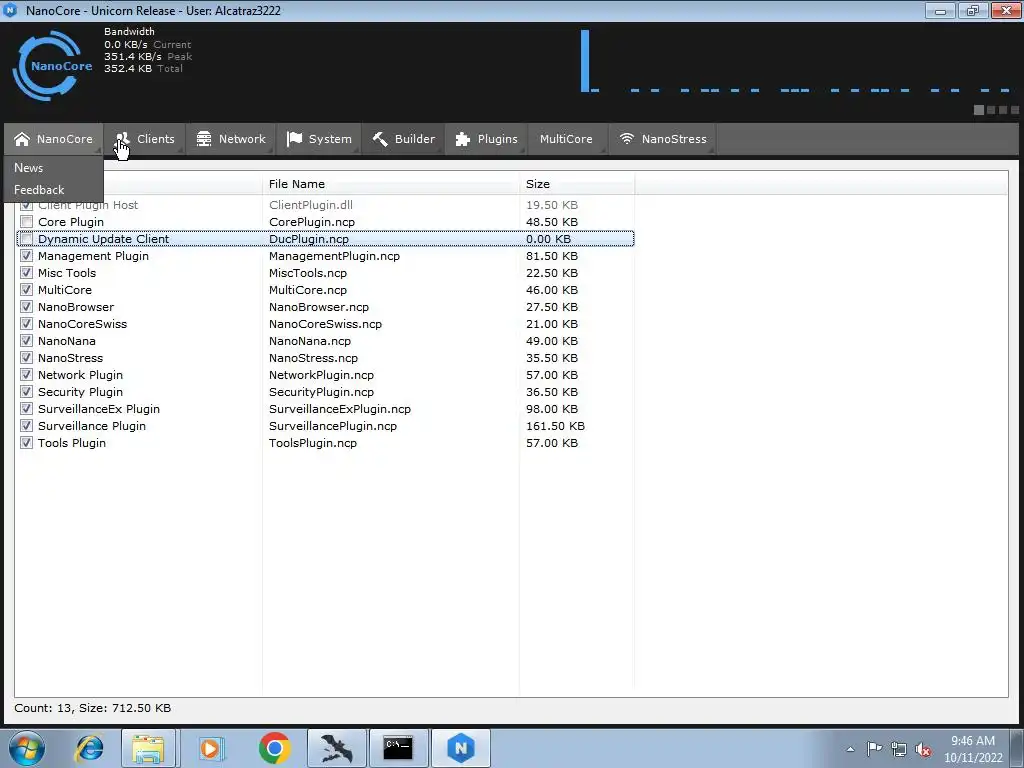Click the last graph page indicator square

[1015, 110]
